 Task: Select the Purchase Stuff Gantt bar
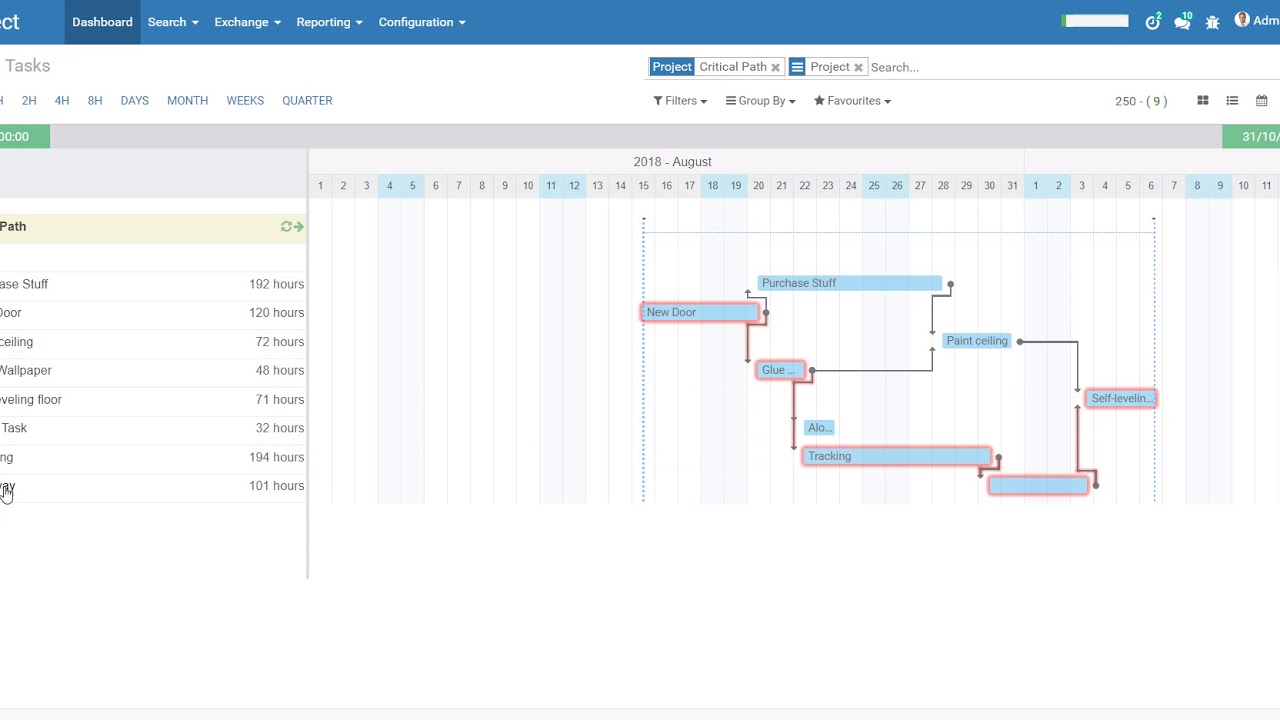(849, 283)
